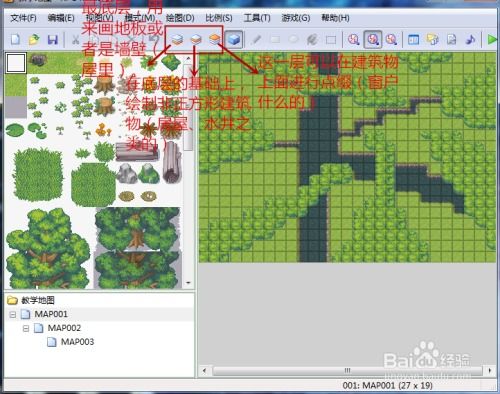Open the 绘图(D) menu
Image resolution: width=500 pixels, height=394 pixels.
coord(180,18)
